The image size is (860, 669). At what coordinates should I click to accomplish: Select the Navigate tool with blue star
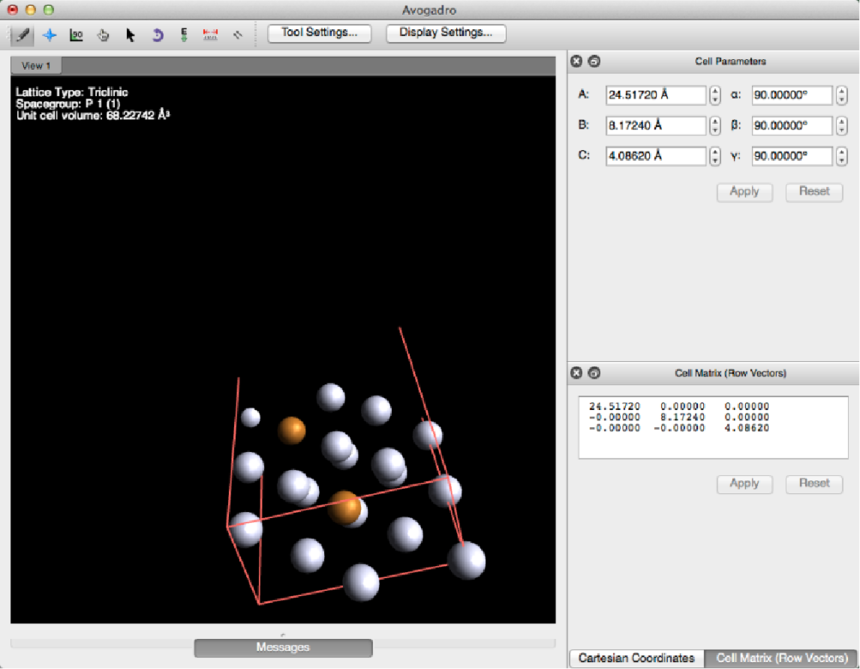click(x=49, y=34)
